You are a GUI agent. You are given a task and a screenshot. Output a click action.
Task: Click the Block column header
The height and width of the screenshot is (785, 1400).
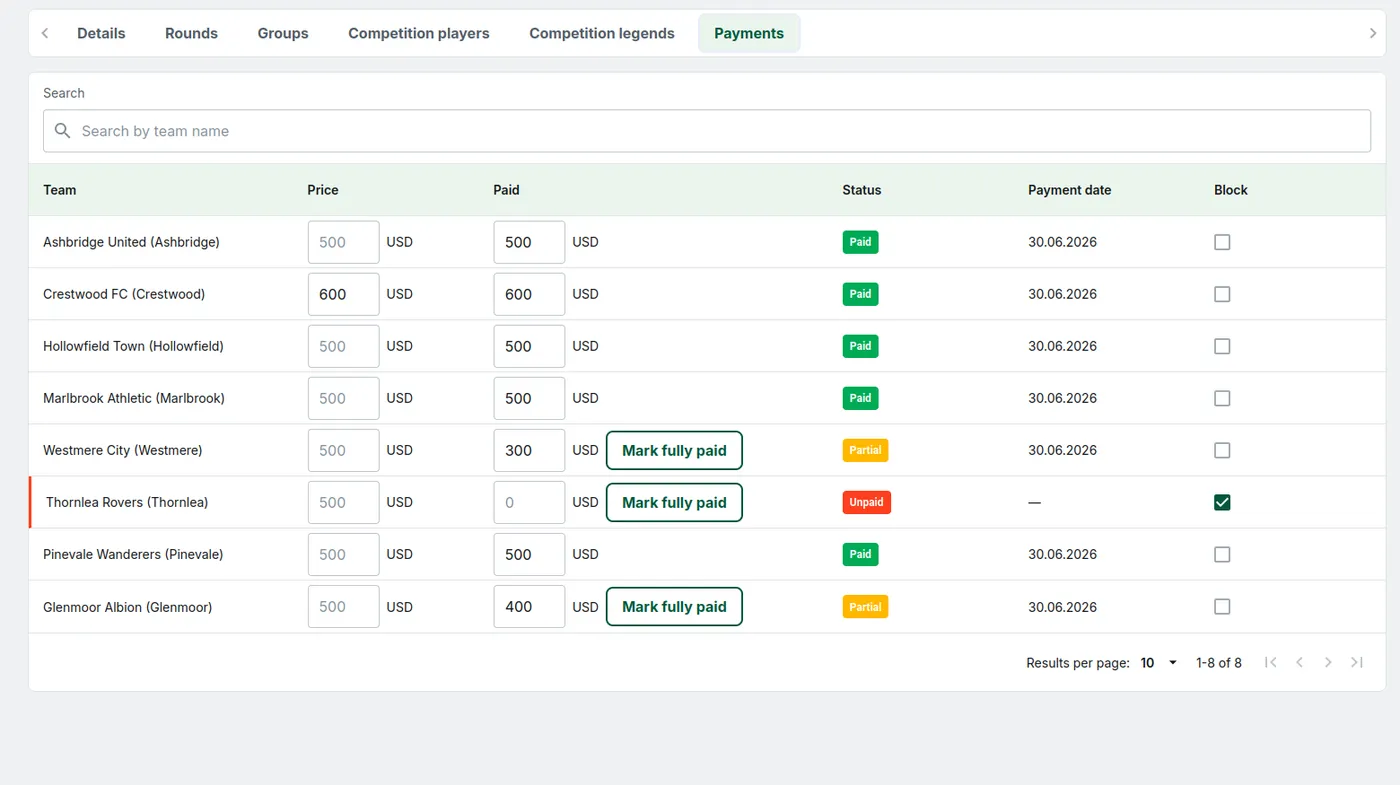pyautogui.click(x=1231, y=190)
